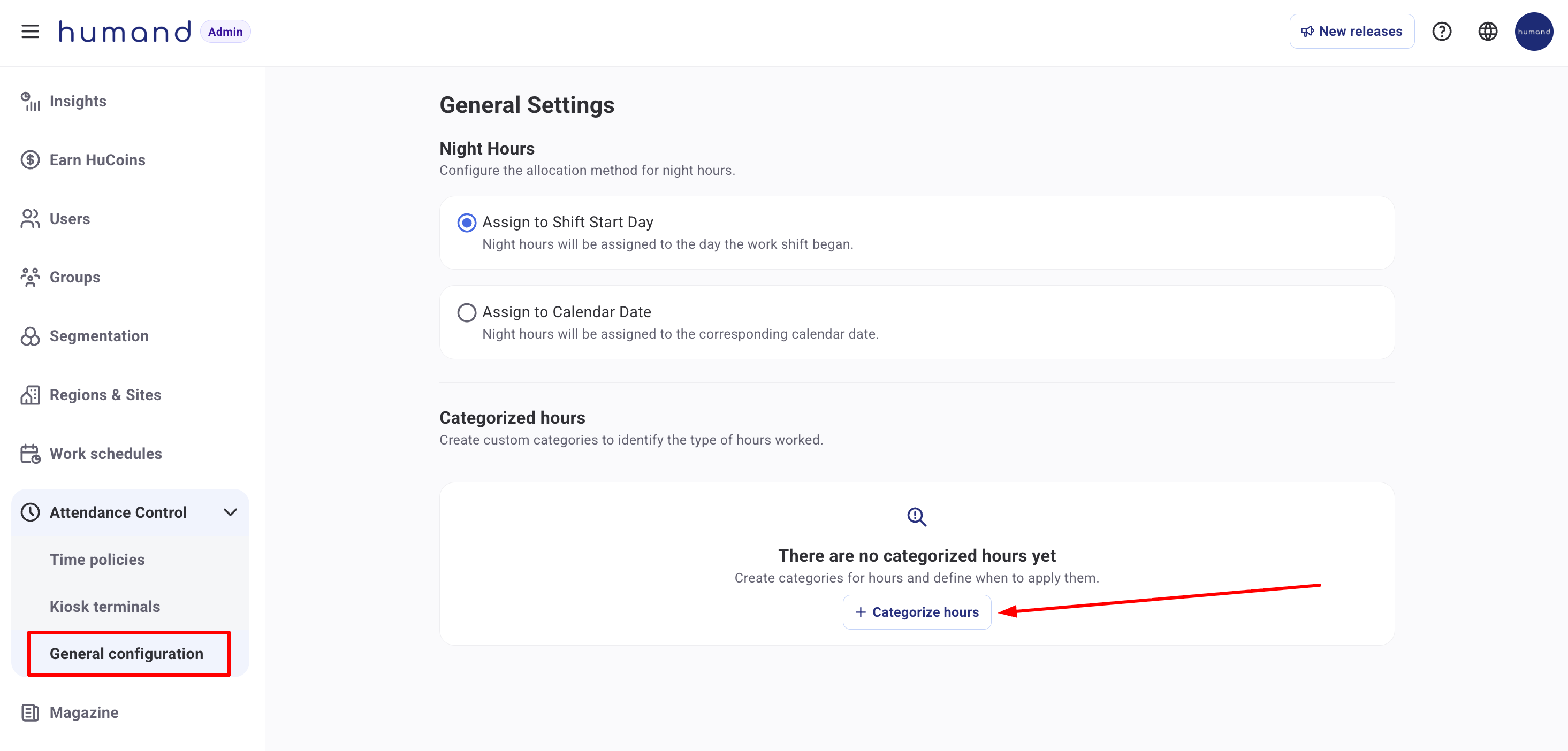Open General configuration submenu item
The height and width of the screenshot is (751, 1568).
click(127, 654)
